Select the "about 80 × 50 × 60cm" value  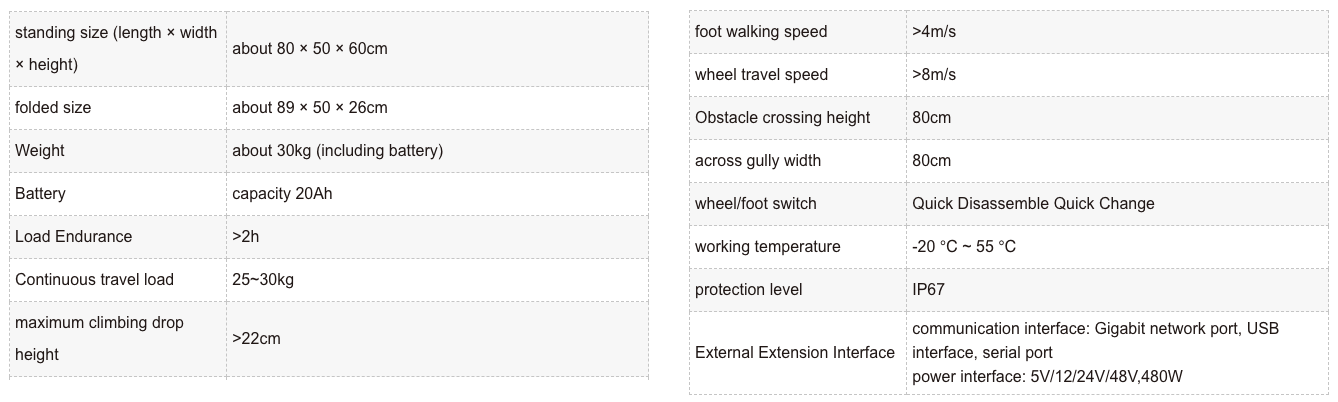(x=309, y=48)
